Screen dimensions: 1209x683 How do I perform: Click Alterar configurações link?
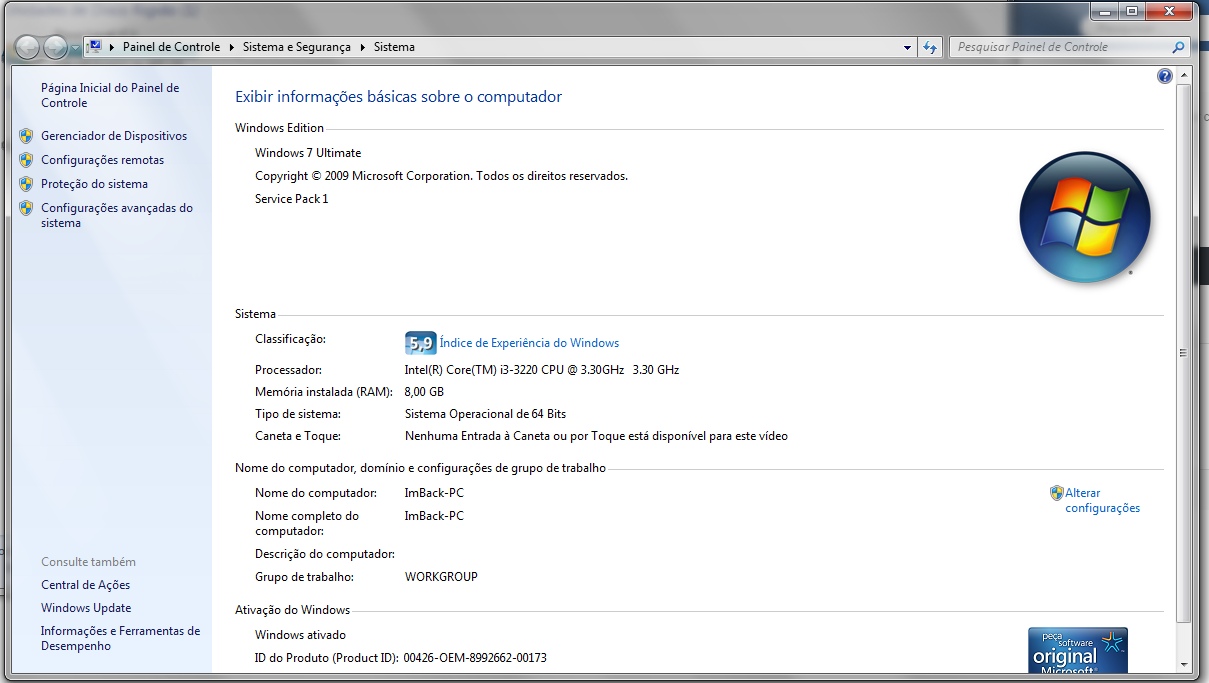pyautogui.click(x=1102, y=500)
